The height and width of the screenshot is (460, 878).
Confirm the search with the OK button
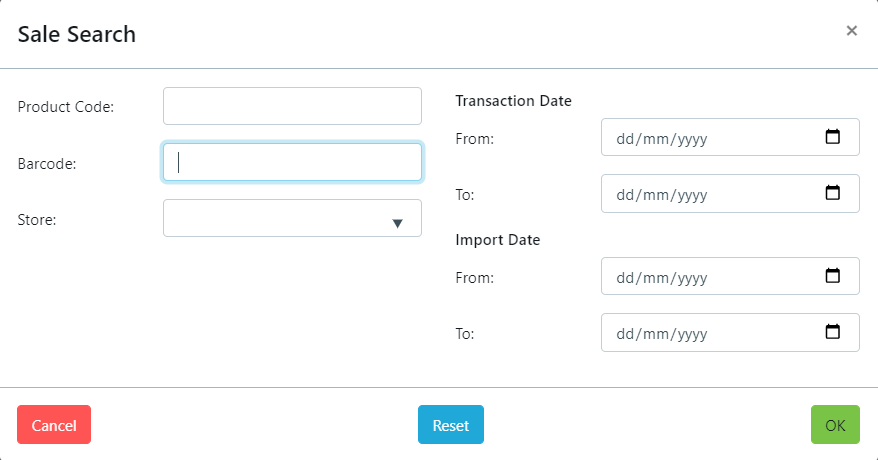[835, 425]
